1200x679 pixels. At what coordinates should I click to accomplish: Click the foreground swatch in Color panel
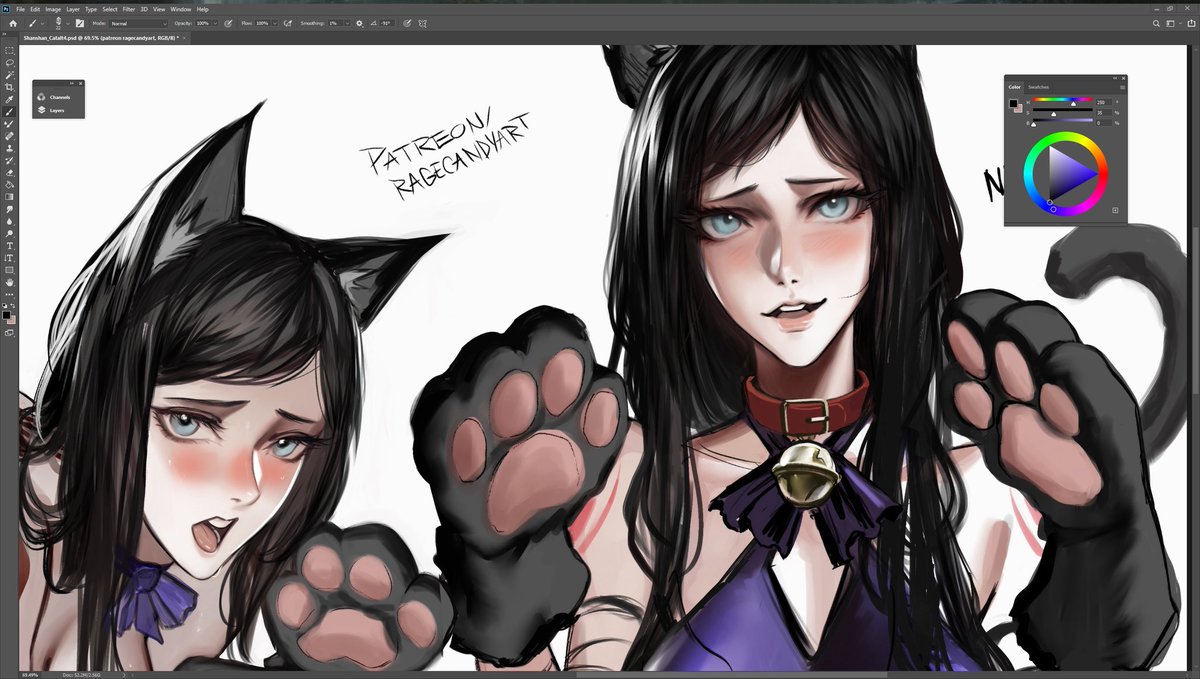(x=1013, y=102)
